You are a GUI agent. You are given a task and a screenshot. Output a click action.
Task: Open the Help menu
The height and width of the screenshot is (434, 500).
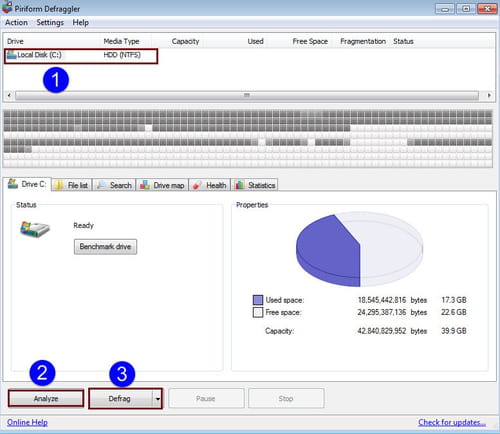pos(81,23)
